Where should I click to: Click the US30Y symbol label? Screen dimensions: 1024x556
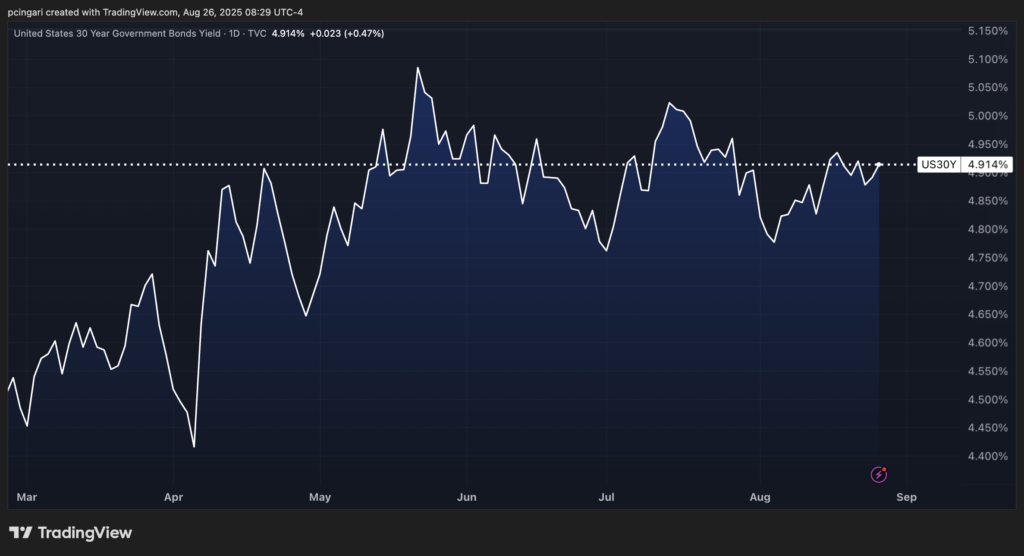point(939,164)
